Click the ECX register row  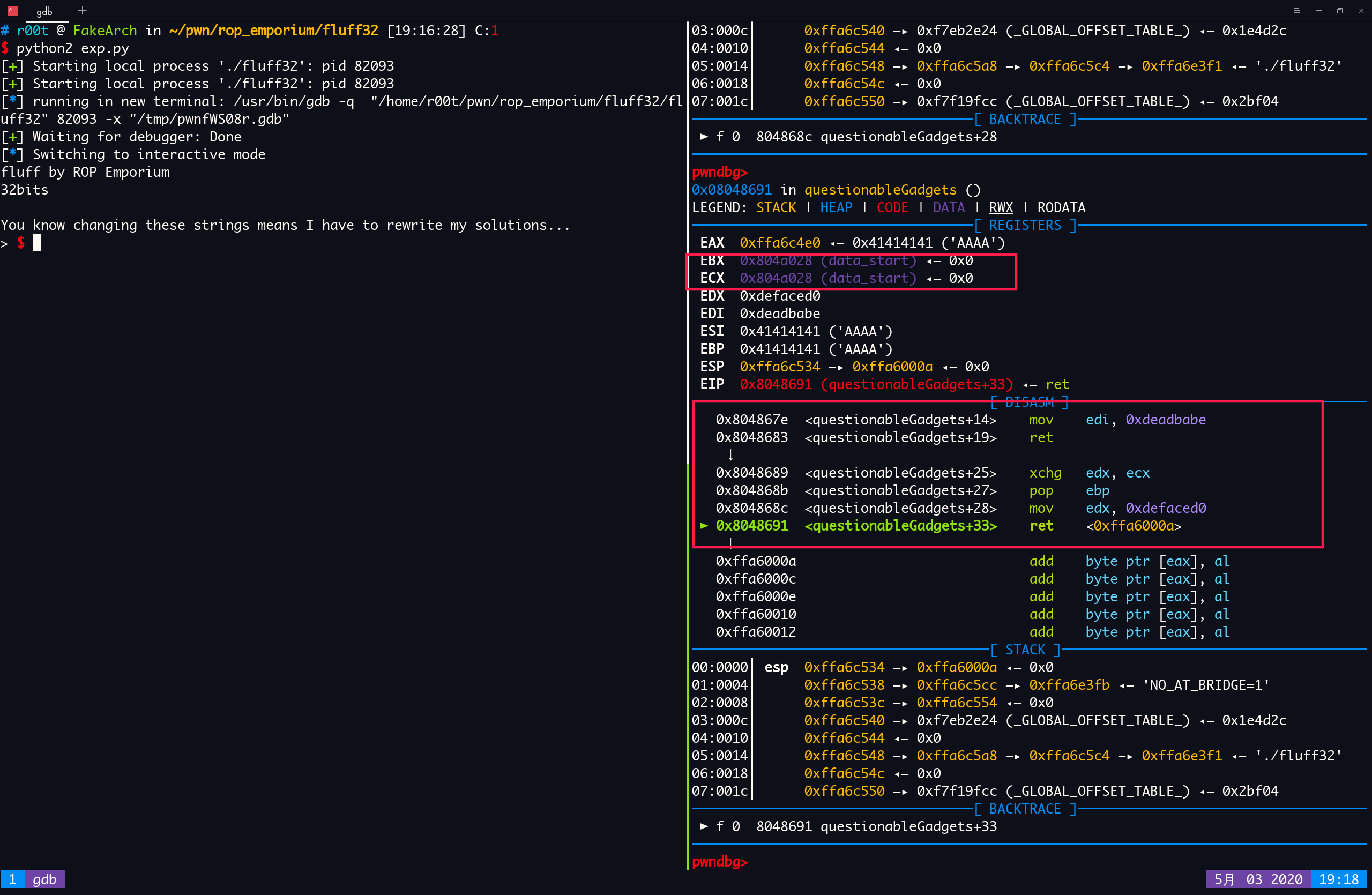[836, 278]
